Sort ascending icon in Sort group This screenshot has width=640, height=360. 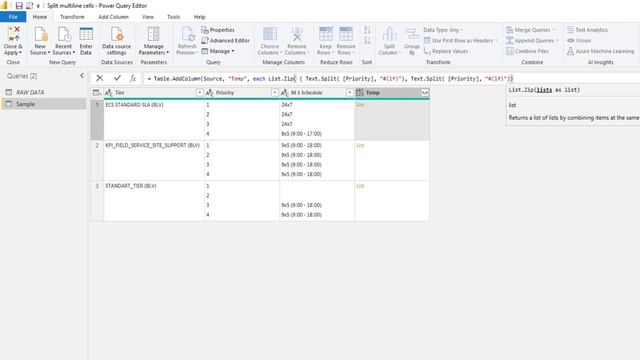367,30
